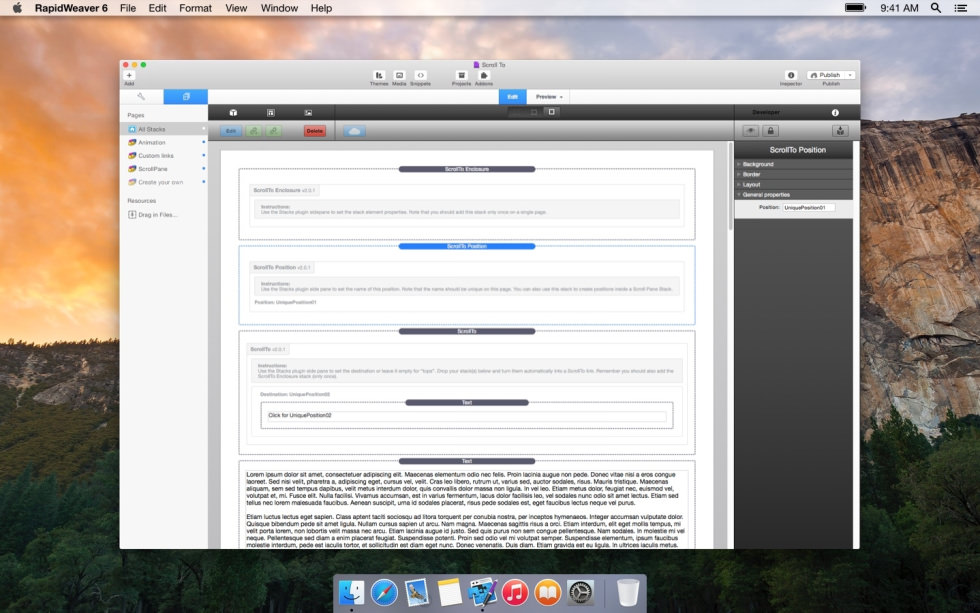980x613 pixels.
Task: Open the Apple menu
Action: pyautogui.click(x=17, y=8)
